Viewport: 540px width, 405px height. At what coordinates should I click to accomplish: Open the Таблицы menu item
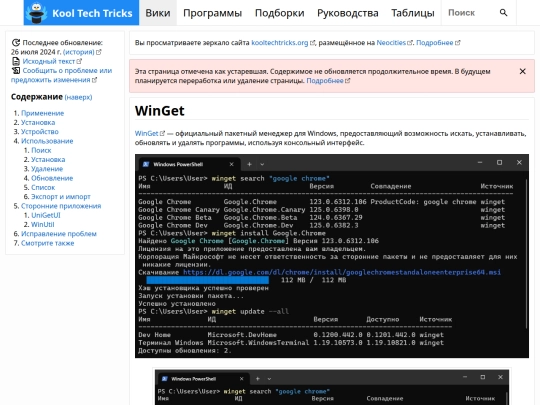coord(413,13)
